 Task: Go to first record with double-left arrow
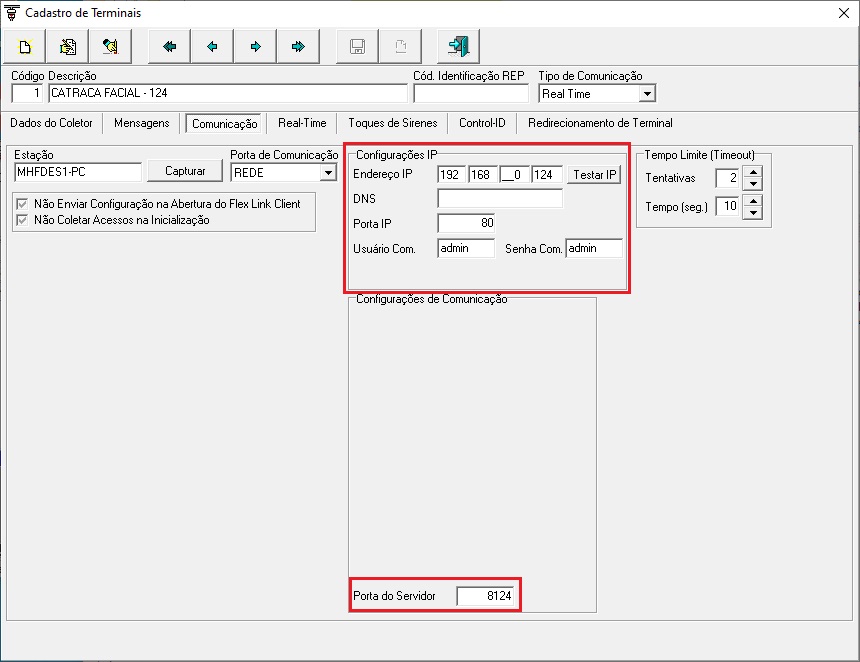[170, 47]
